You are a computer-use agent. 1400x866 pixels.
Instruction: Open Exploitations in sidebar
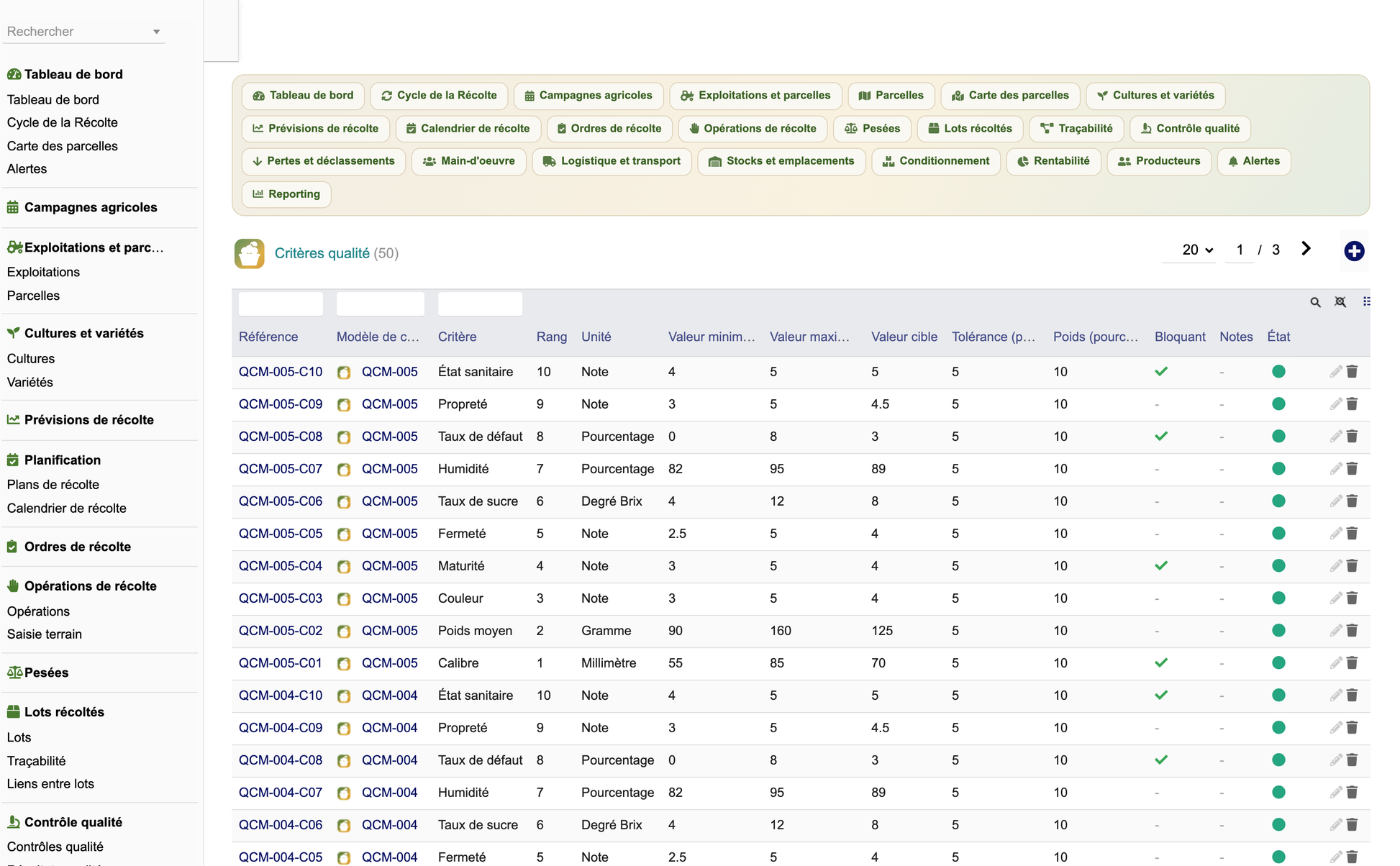point(43,272)
